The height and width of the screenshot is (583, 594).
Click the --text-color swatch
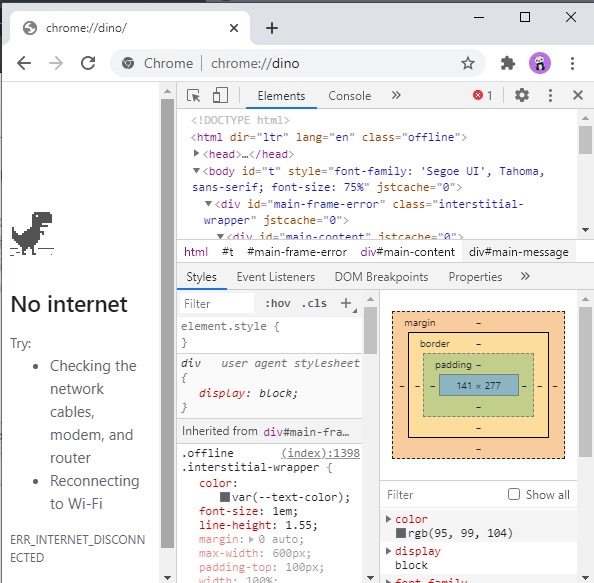click(x=225, y=497)
